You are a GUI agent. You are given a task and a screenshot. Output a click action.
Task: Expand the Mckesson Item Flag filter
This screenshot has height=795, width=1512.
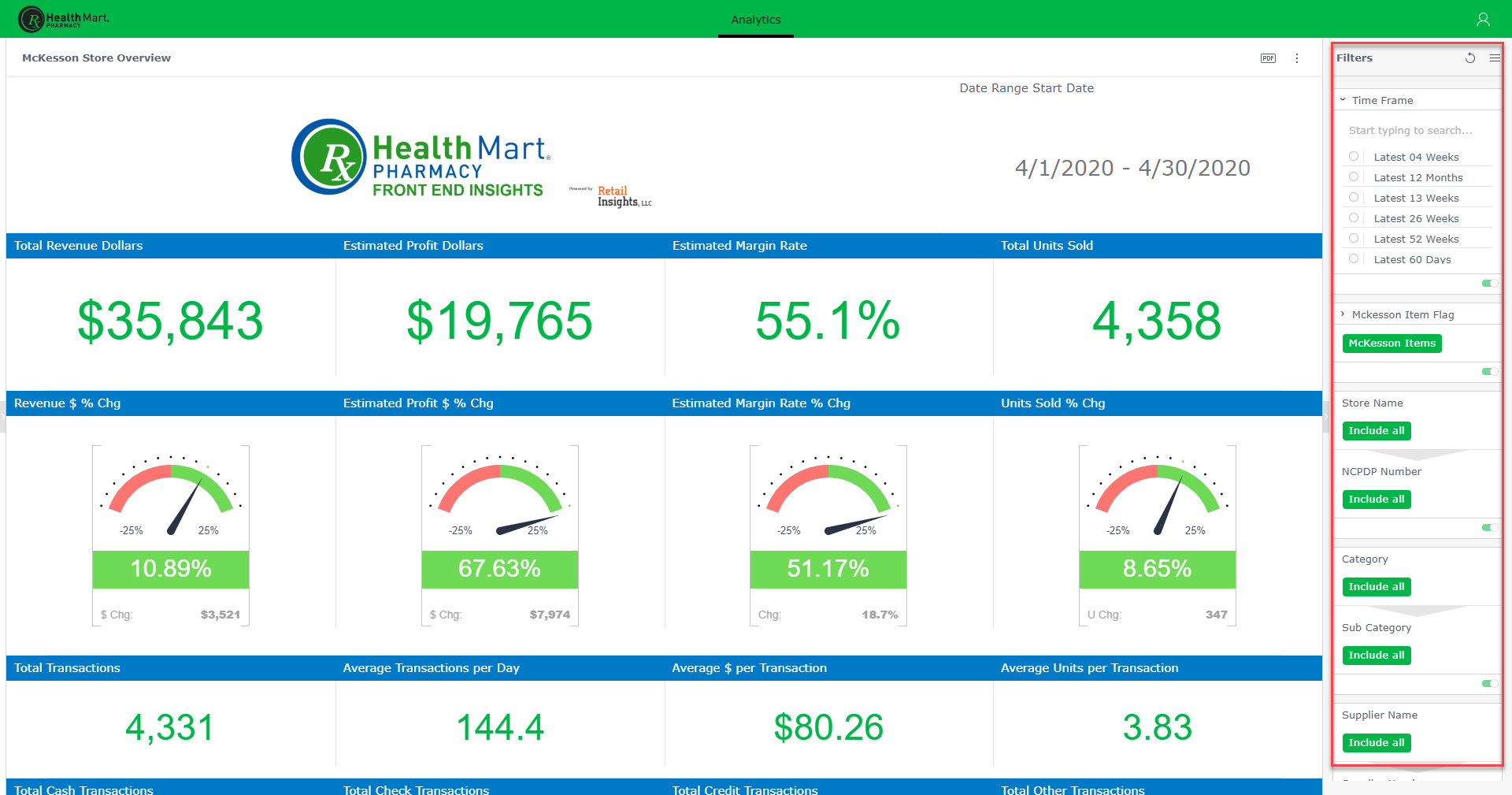tap(1343, 314)
